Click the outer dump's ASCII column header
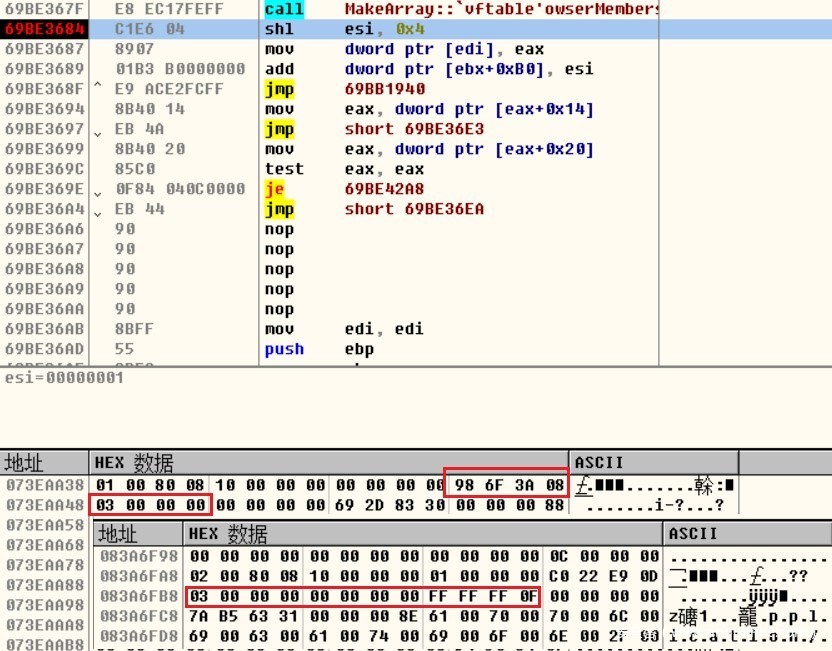The image size is (832, 651). 600,463
